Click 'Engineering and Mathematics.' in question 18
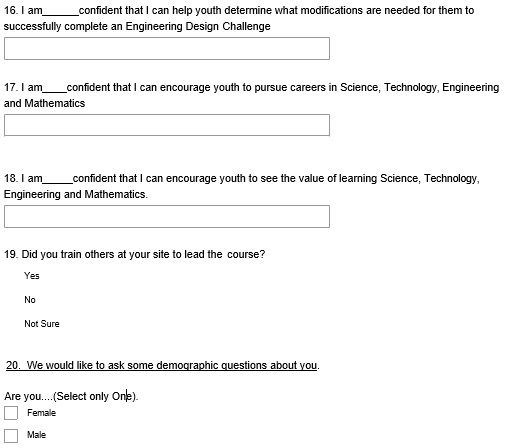 [76, 194]
